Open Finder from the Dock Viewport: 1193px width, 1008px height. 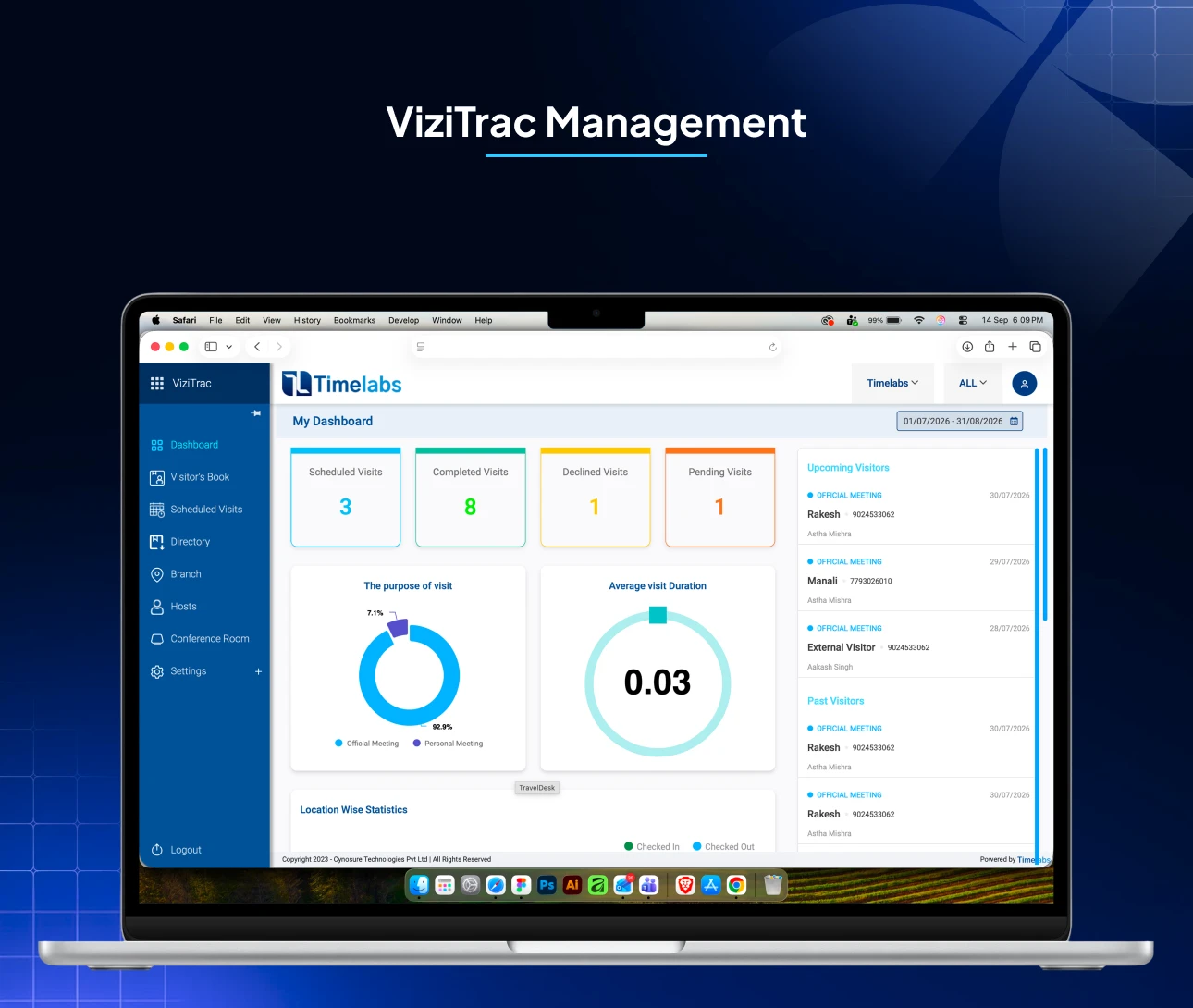[420, 885]
